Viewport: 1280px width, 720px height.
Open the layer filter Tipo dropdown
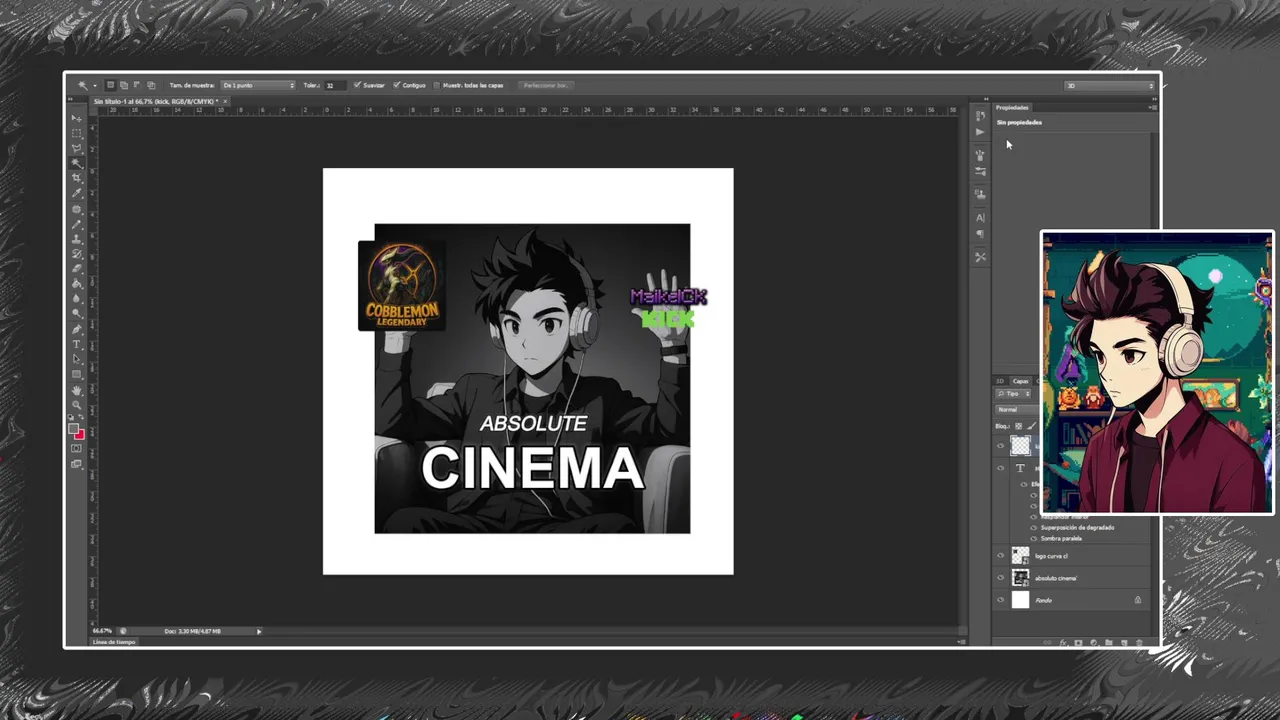[x=1013, y=394]
